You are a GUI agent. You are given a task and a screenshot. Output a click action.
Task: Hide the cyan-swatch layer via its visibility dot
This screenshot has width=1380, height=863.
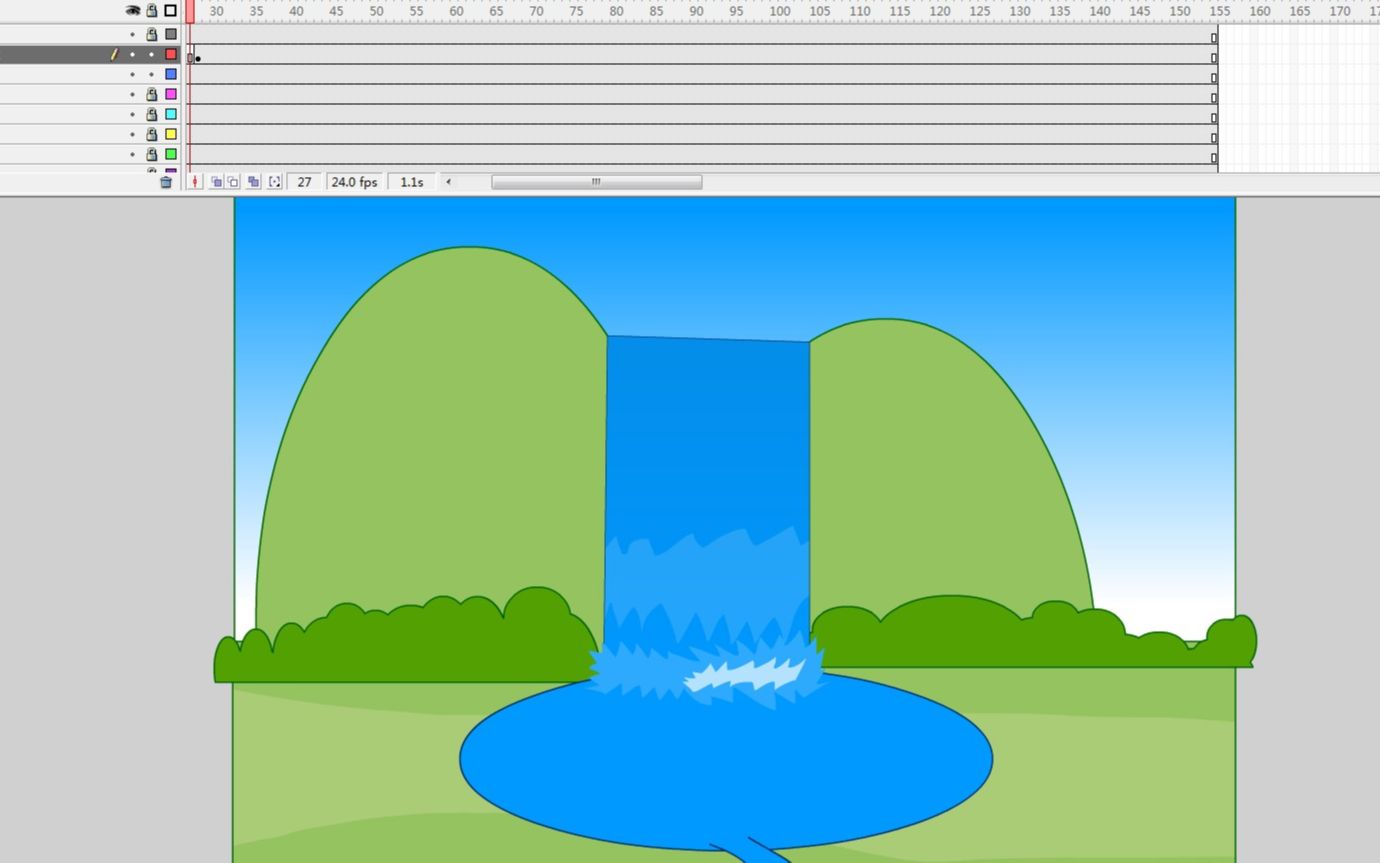tap(132, 114)
